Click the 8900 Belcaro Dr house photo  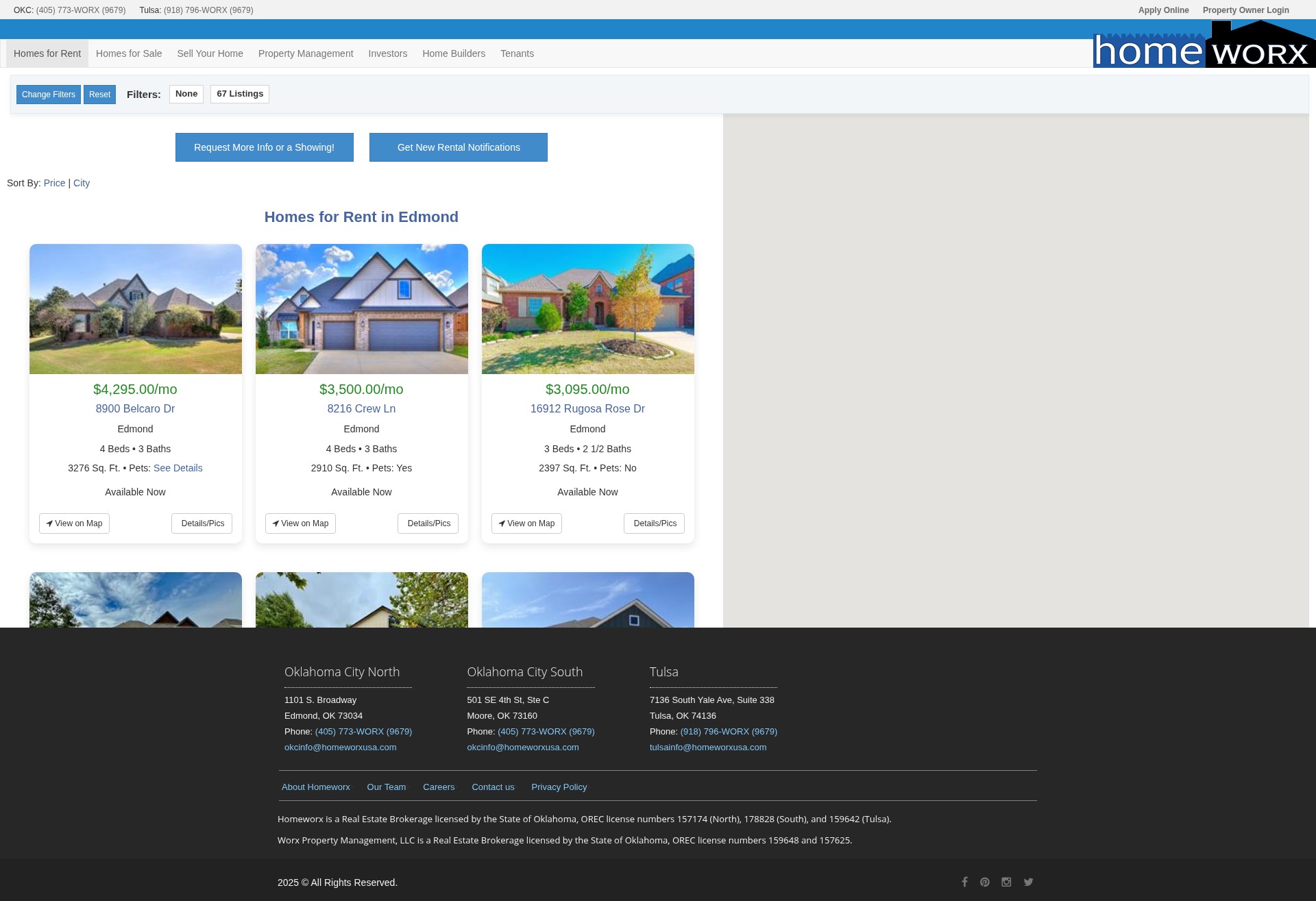click(x=136, y=309)
